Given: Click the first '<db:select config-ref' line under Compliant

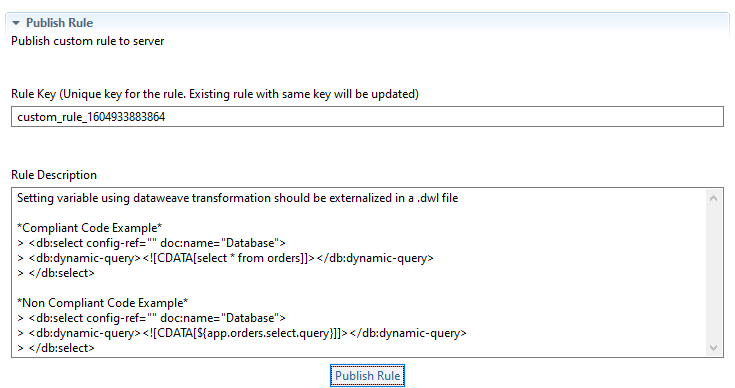Looking at the screenshot, I should [x=151, y=243].
